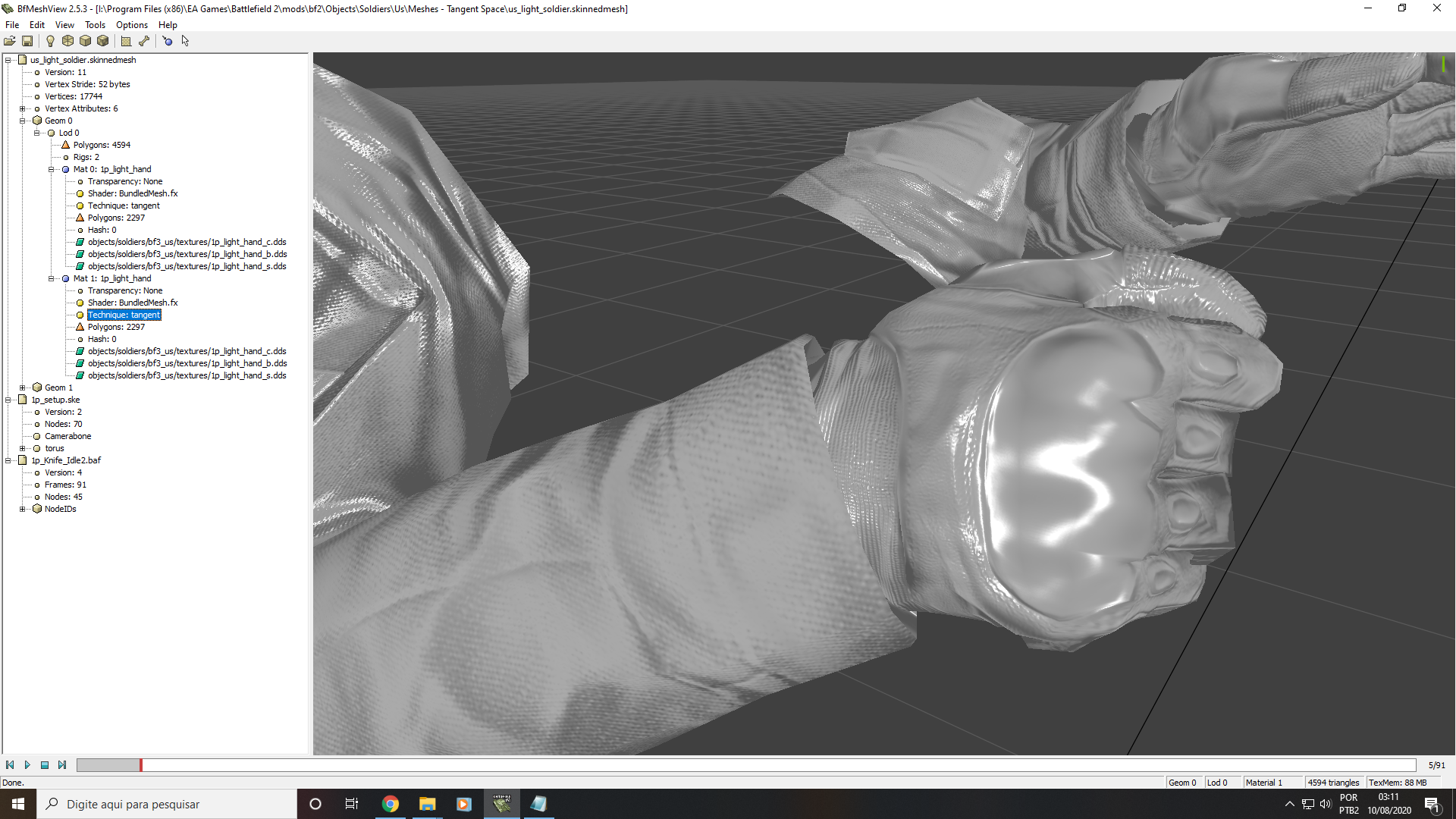The width and height of the screenshot is (1456, 819).
Task: Collapse the Lod 0 node
Action: pyautogui.click(x=37, y=133)
